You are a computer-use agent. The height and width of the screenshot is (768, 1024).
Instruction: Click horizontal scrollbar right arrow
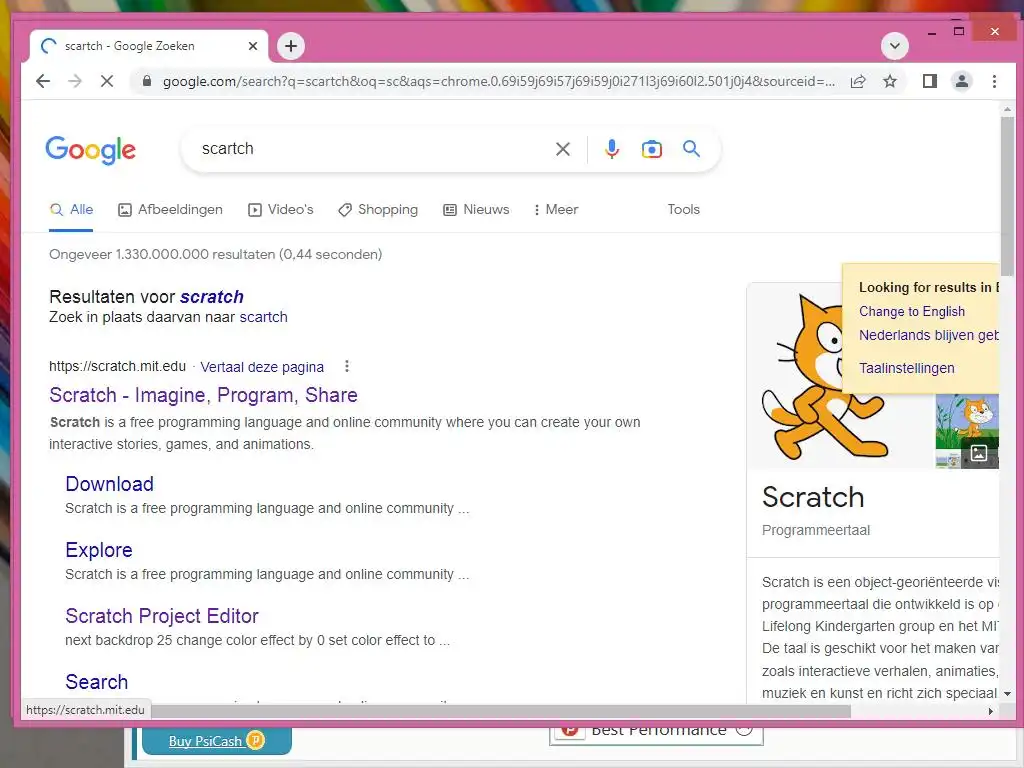point(991,711)
